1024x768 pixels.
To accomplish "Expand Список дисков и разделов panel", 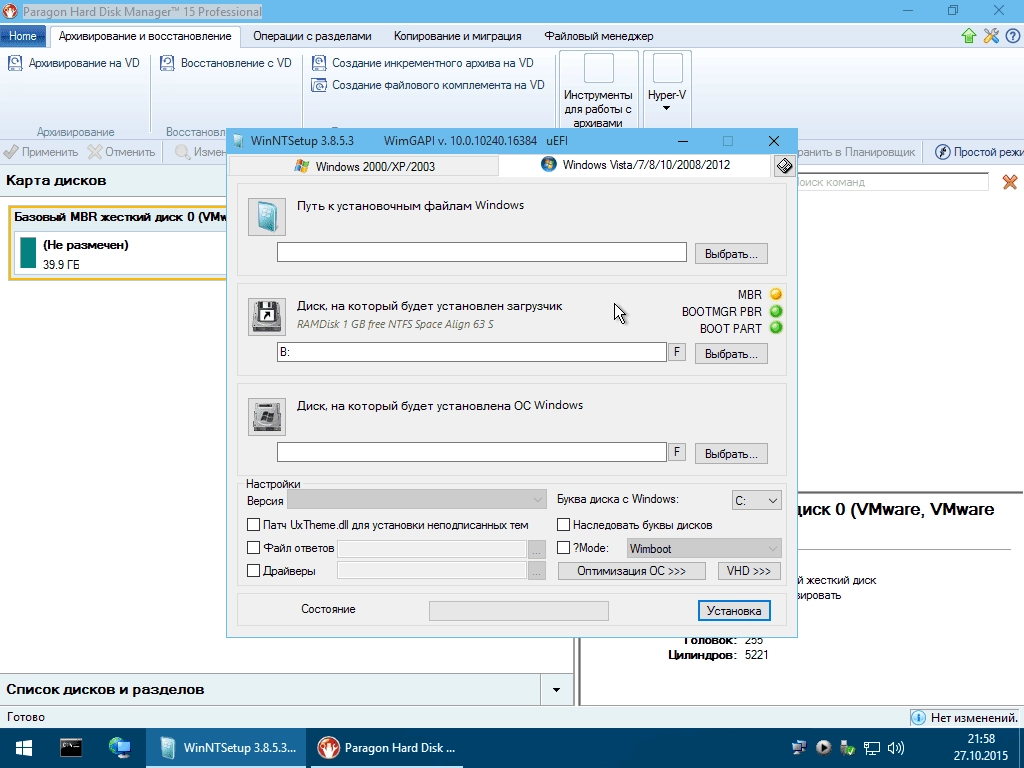I will 556,690.
